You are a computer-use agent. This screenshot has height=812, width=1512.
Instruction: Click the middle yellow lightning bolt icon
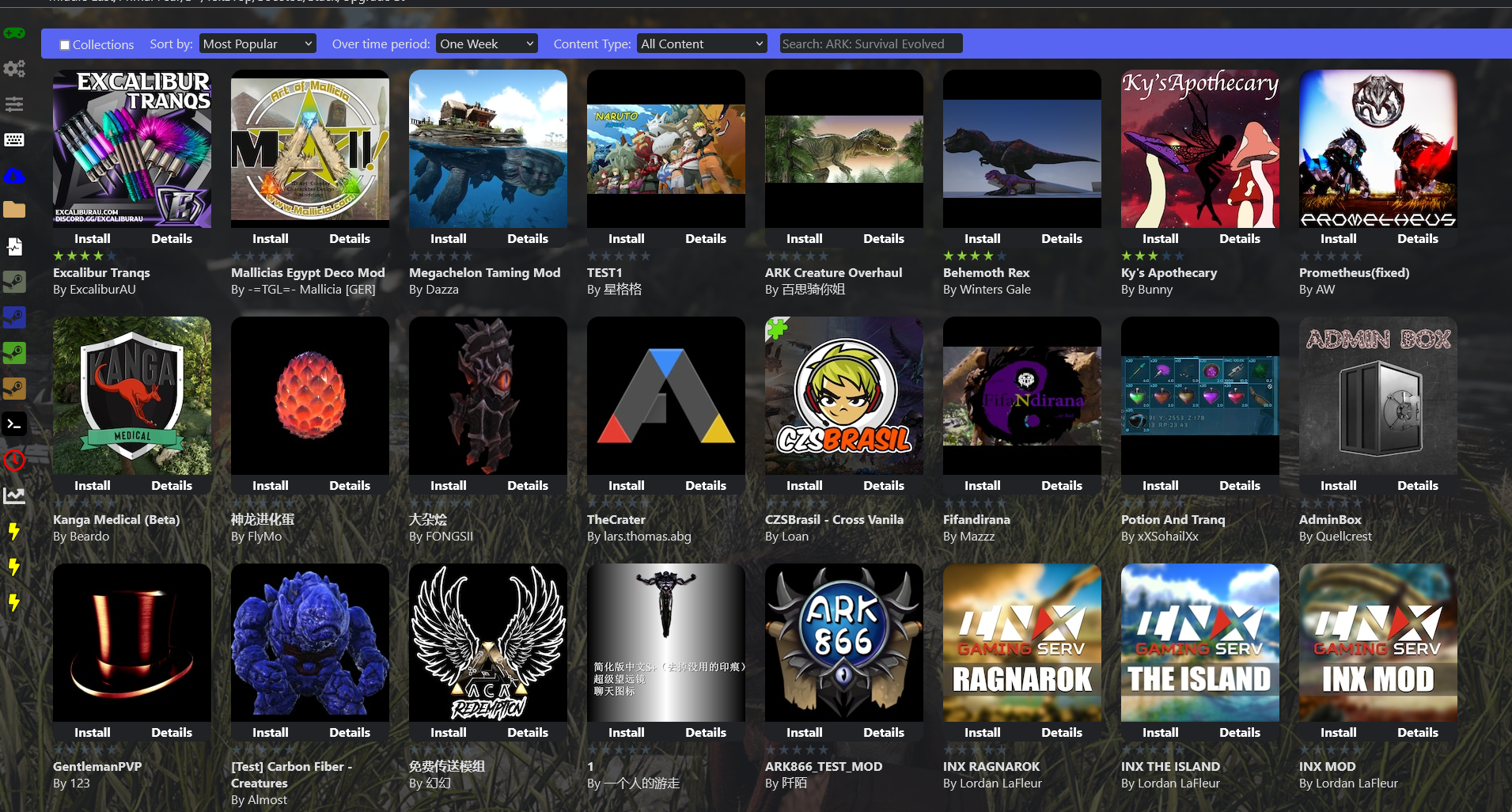tap(14, 567)
